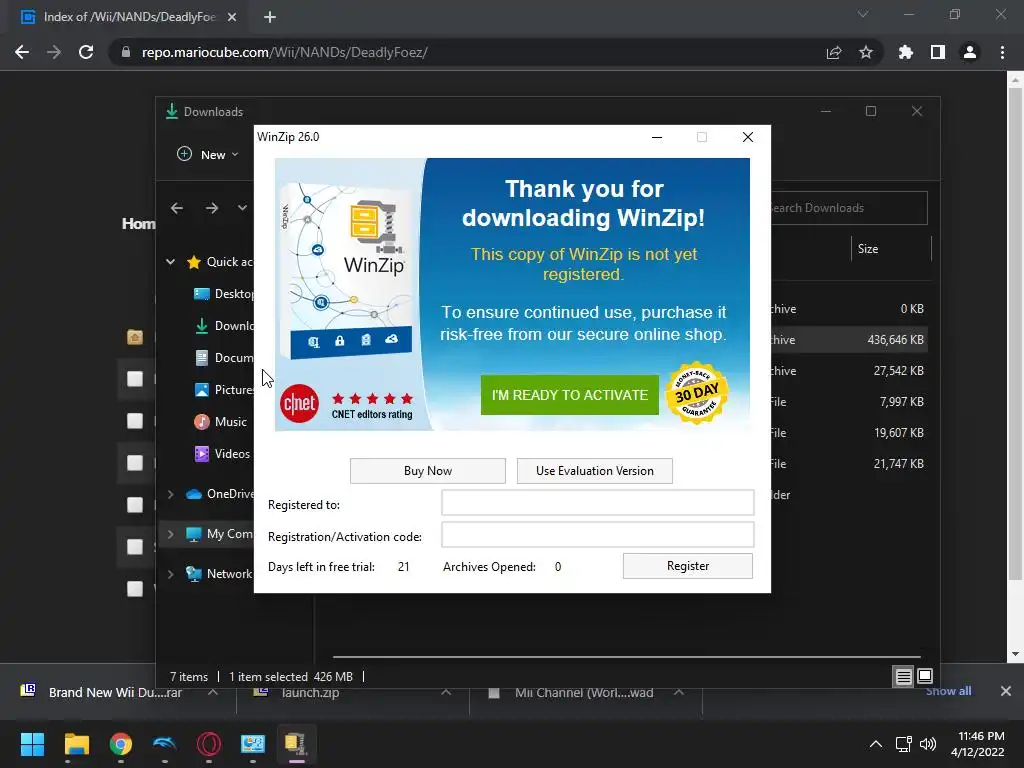Open Downloads in Explorer sidebar

223,326
